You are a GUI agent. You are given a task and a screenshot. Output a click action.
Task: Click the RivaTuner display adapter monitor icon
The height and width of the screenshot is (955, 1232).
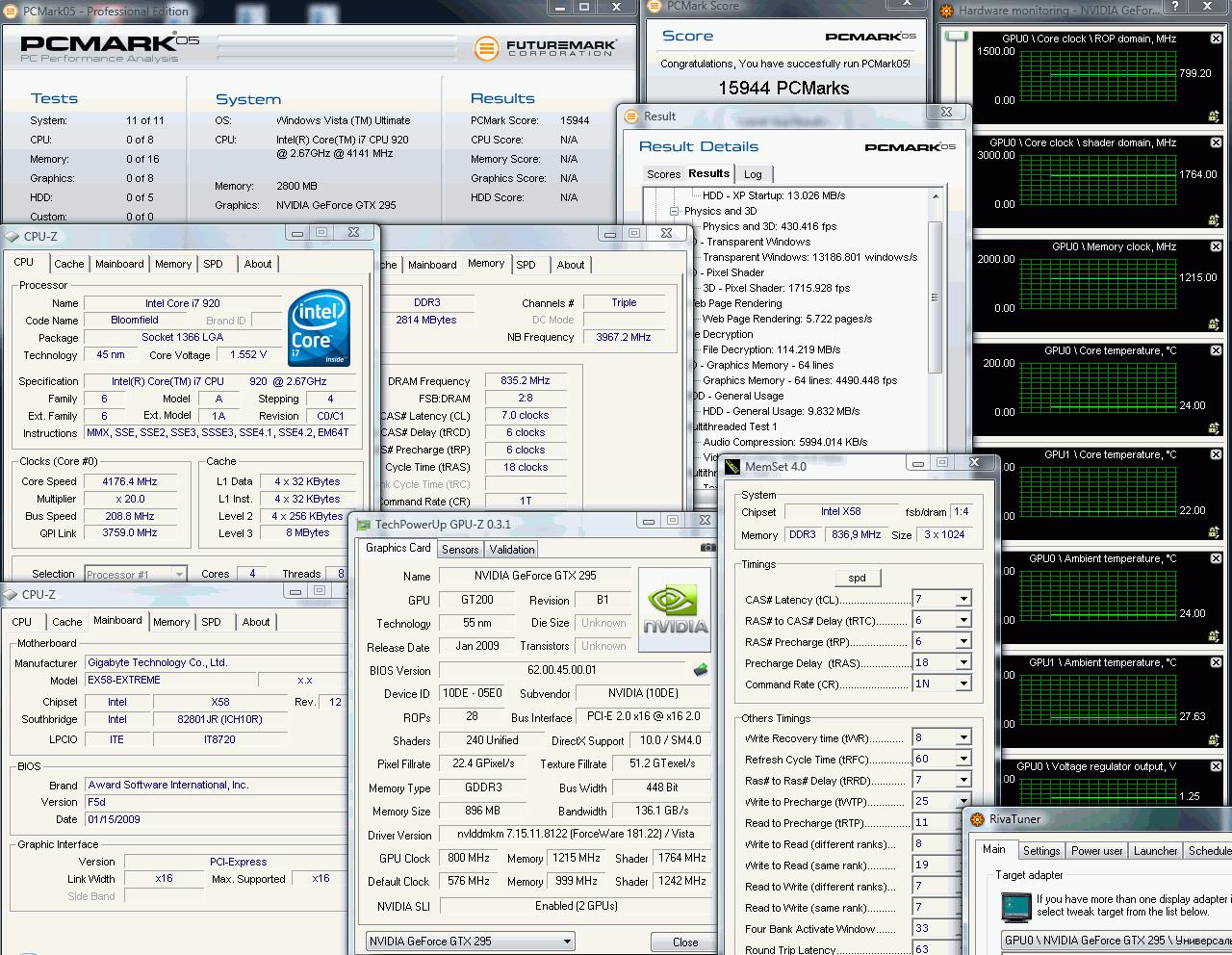[x=1015, y=907]
